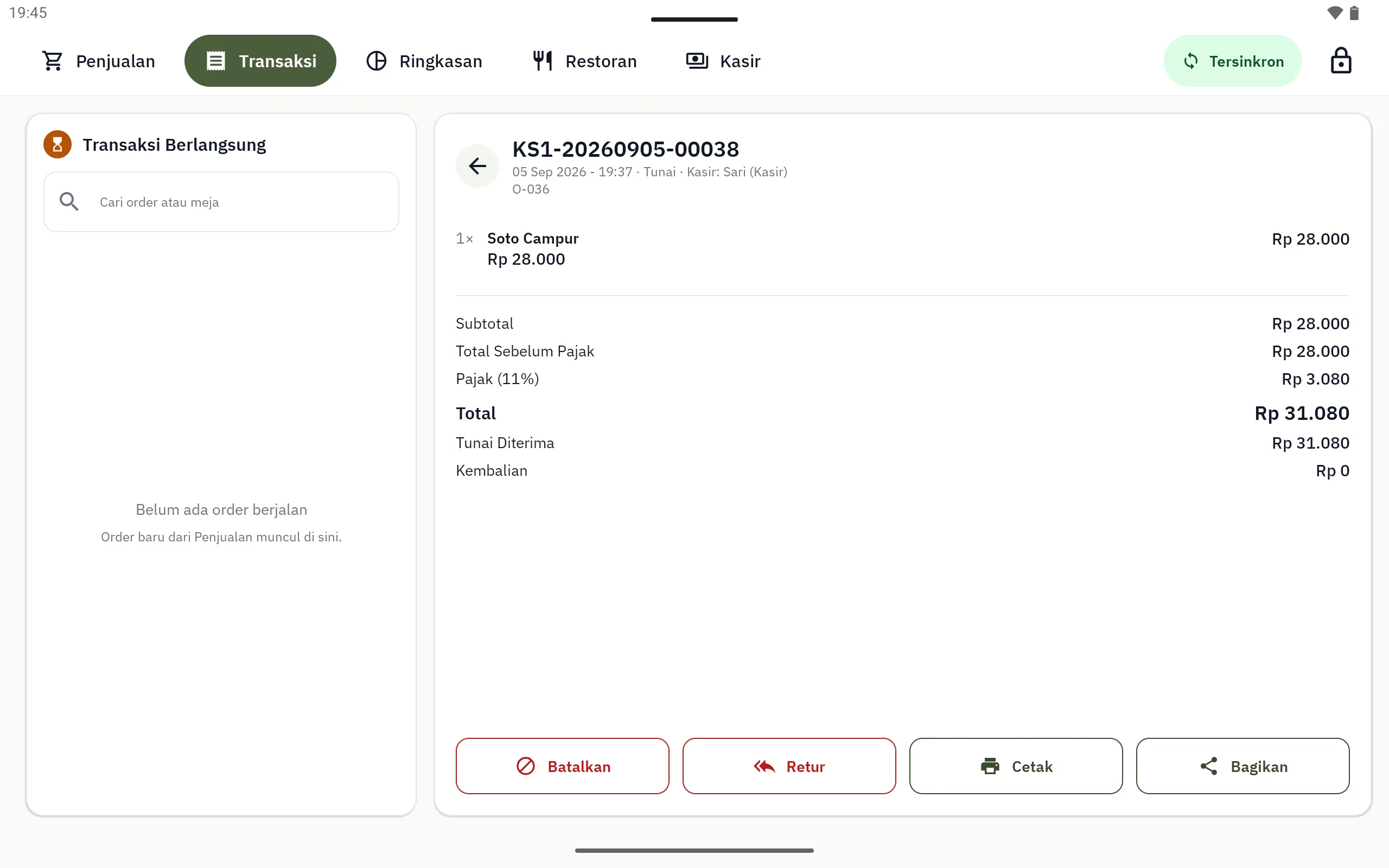This screenshot has width=1389, height=868.
Task: Go back with the arrow button
Action: 477,166
